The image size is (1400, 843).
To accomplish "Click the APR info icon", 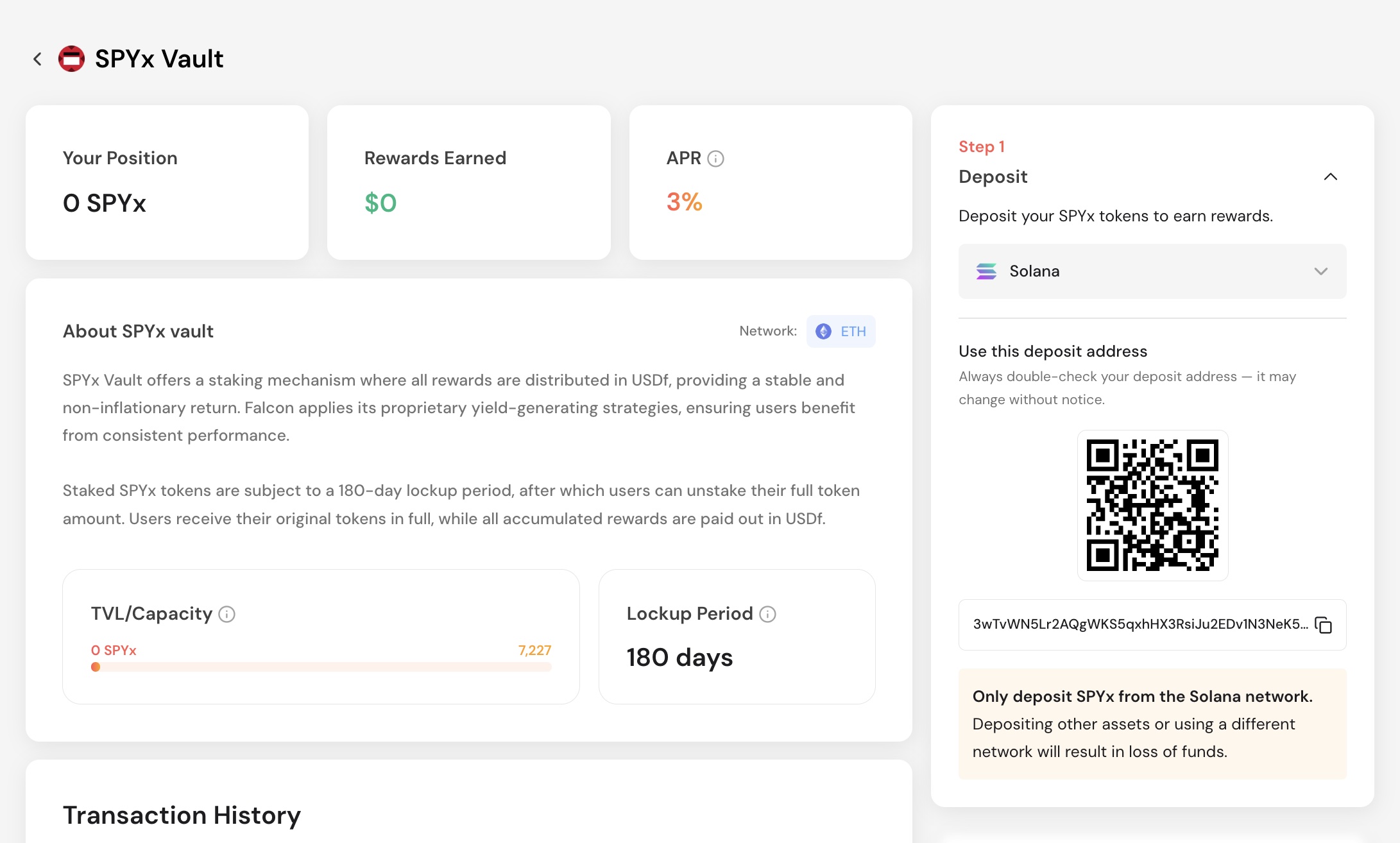I will point(715,158).
